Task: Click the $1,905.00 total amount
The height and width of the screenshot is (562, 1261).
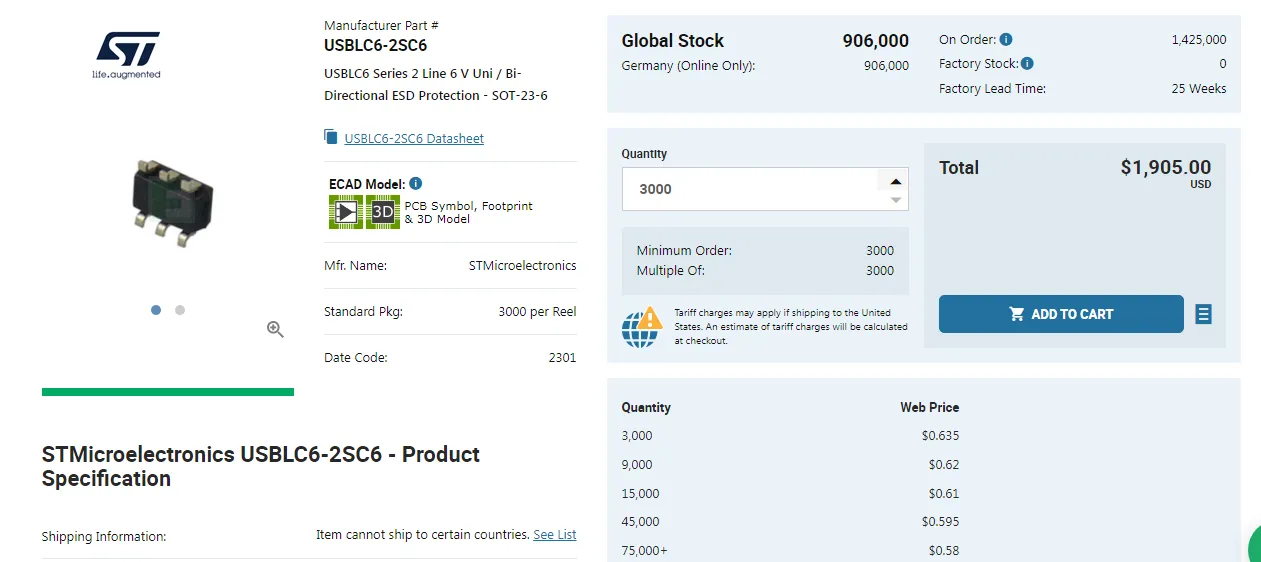Action: click(1166, 168)
